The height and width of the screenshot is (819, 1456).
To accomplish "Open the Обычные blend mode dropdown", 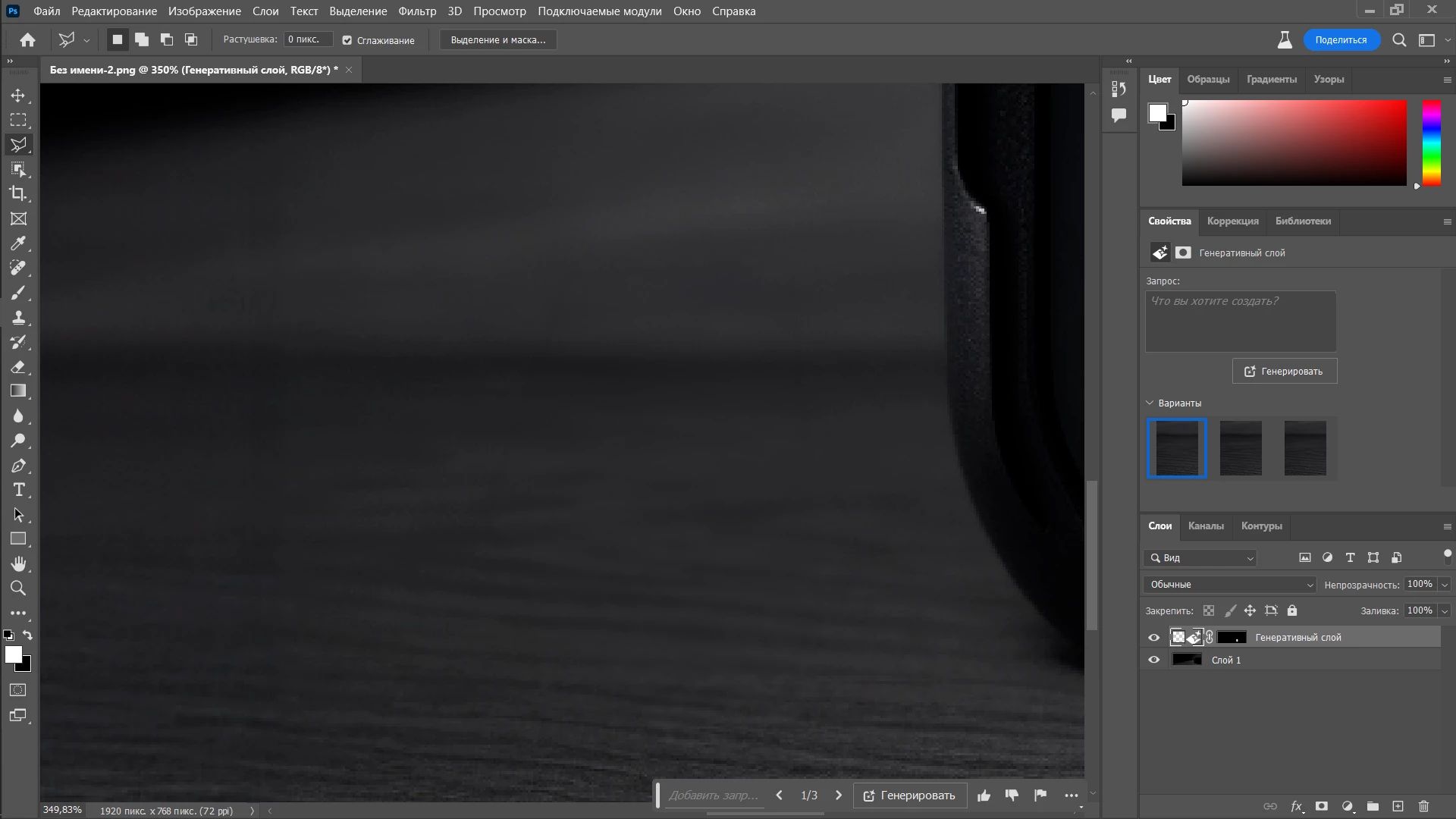I will tap(1229, 585).
